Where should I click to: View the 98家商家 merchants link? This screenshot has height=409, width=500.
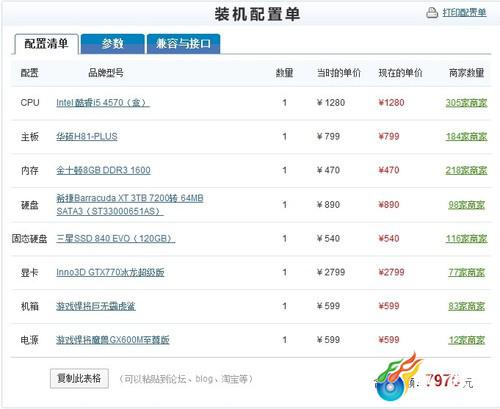pos(466,205)
